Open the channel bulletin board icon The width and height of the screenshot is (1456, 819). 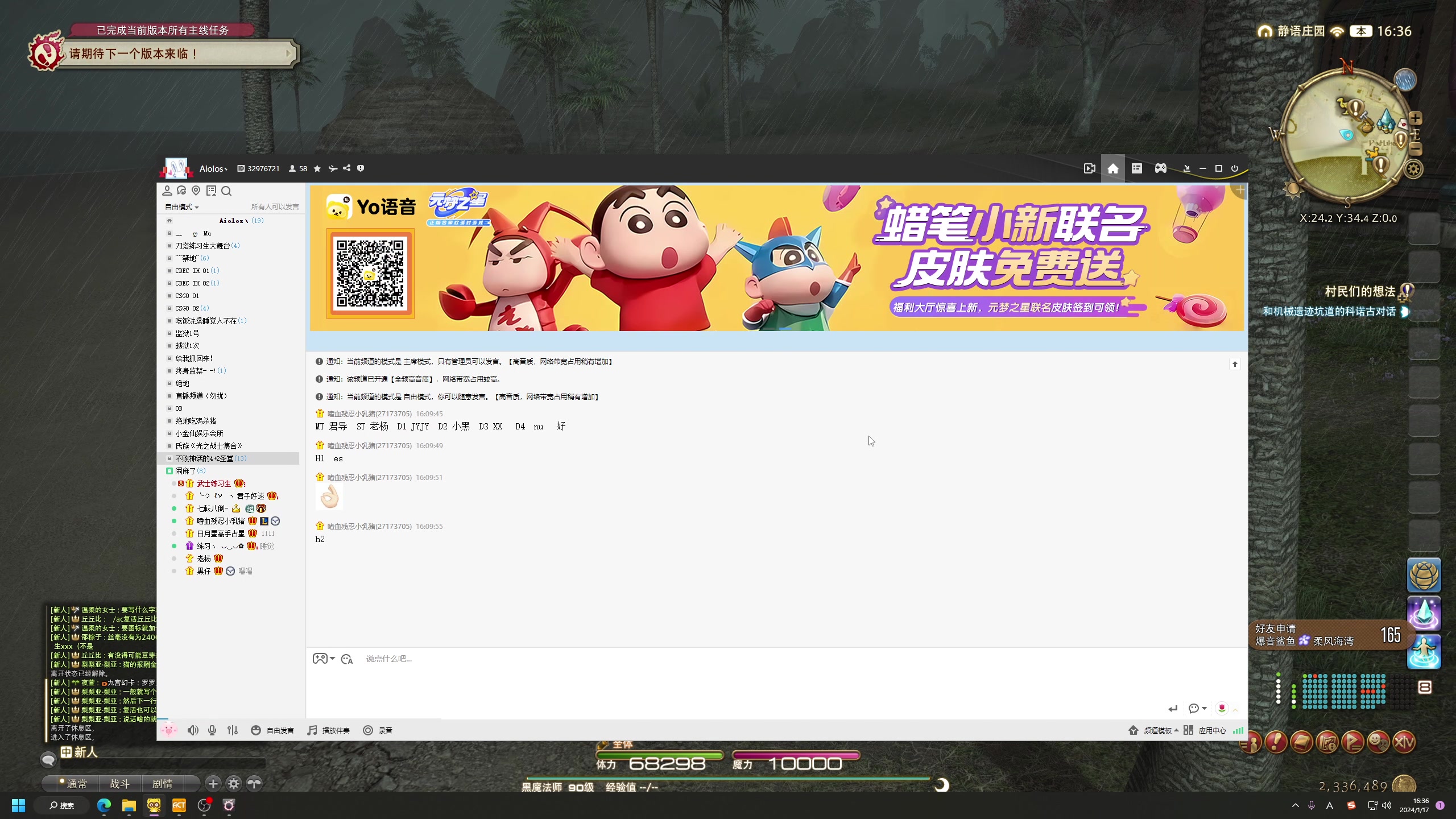point(212,191)
